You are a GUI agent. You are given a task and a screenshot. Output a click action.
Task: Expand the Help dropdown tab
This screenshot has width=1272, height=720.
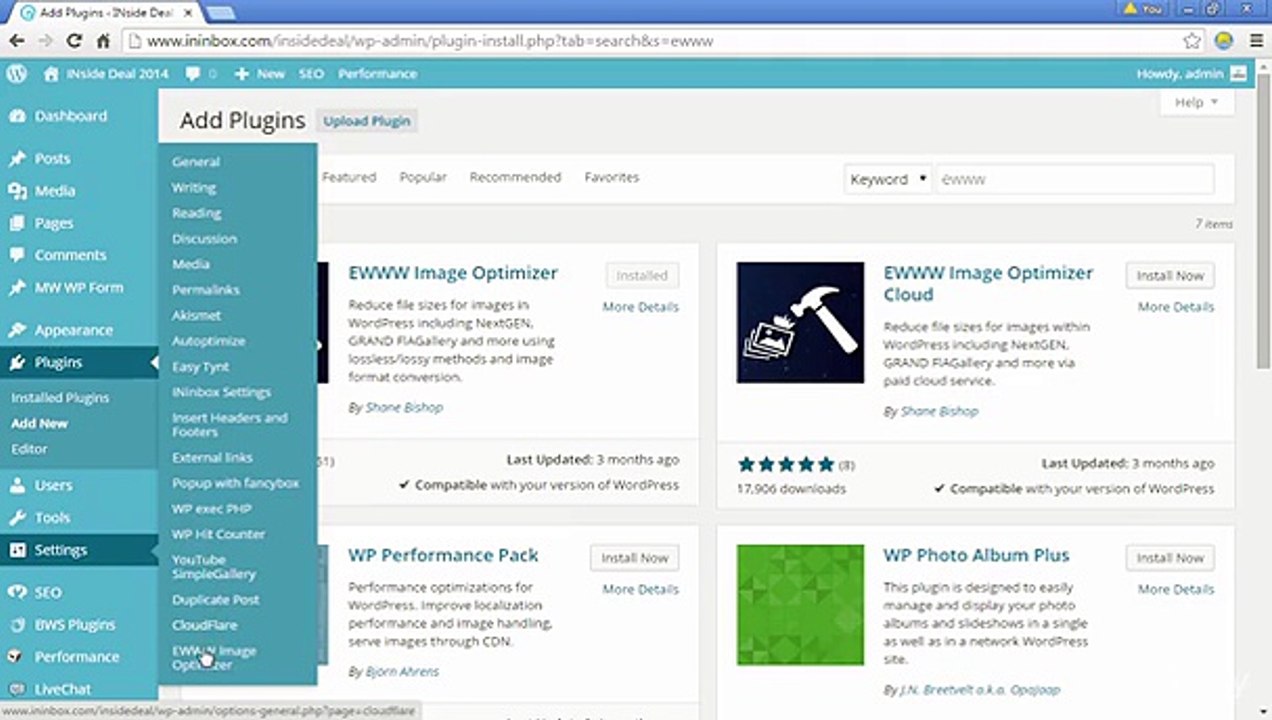(1197, 103)
